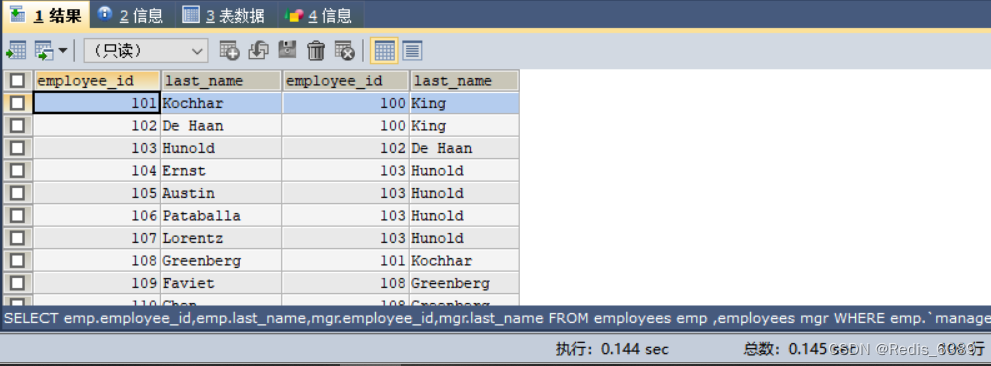Select the Lorentz last_name cell
This screenshot has height=366, width=991.
point(221,238)
